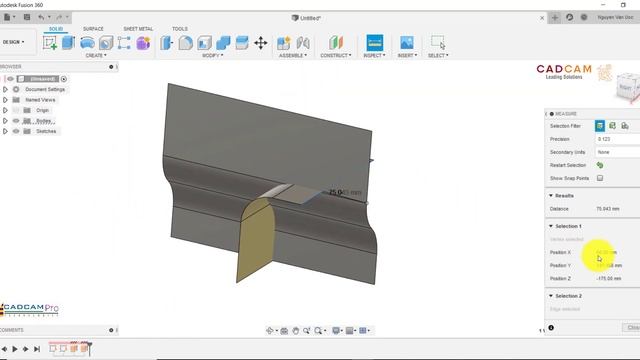
Task: Open the Viewports layout menu
Action: tap(364, 331)
